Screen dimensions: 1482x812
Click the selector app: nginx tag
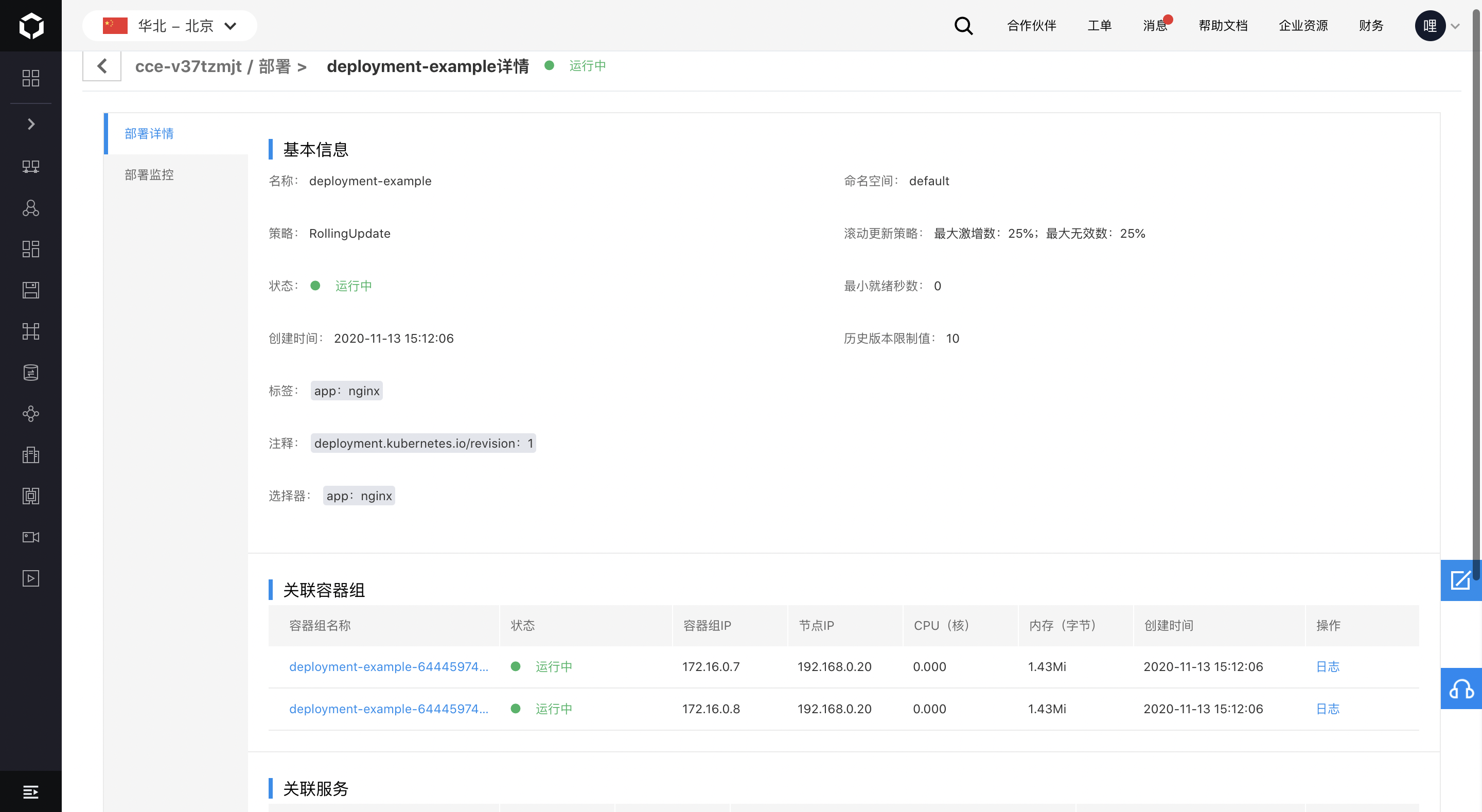(359, 496)
